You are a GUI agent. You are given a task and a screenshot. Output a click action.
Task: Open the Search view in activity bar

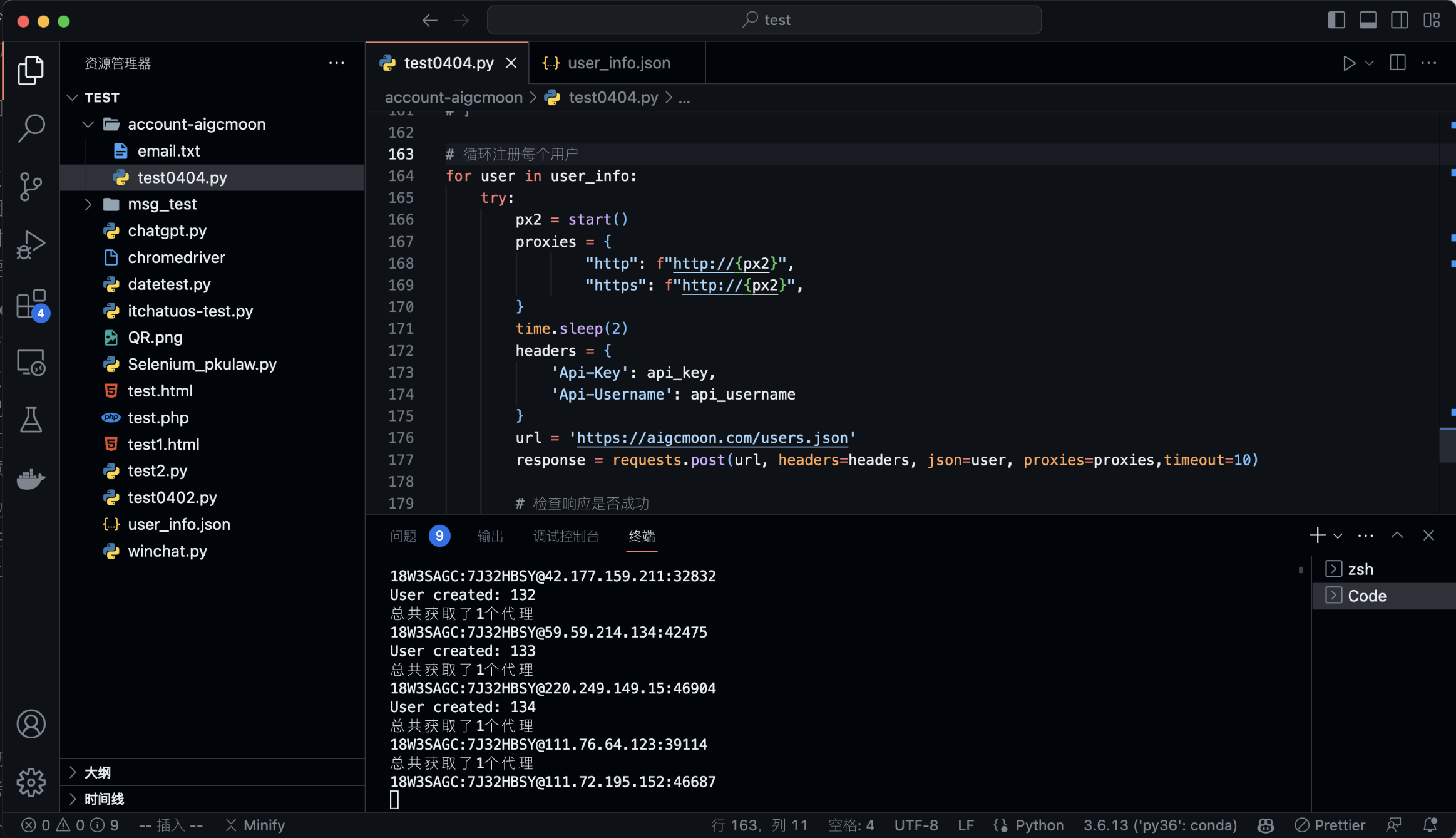(31, 128)
